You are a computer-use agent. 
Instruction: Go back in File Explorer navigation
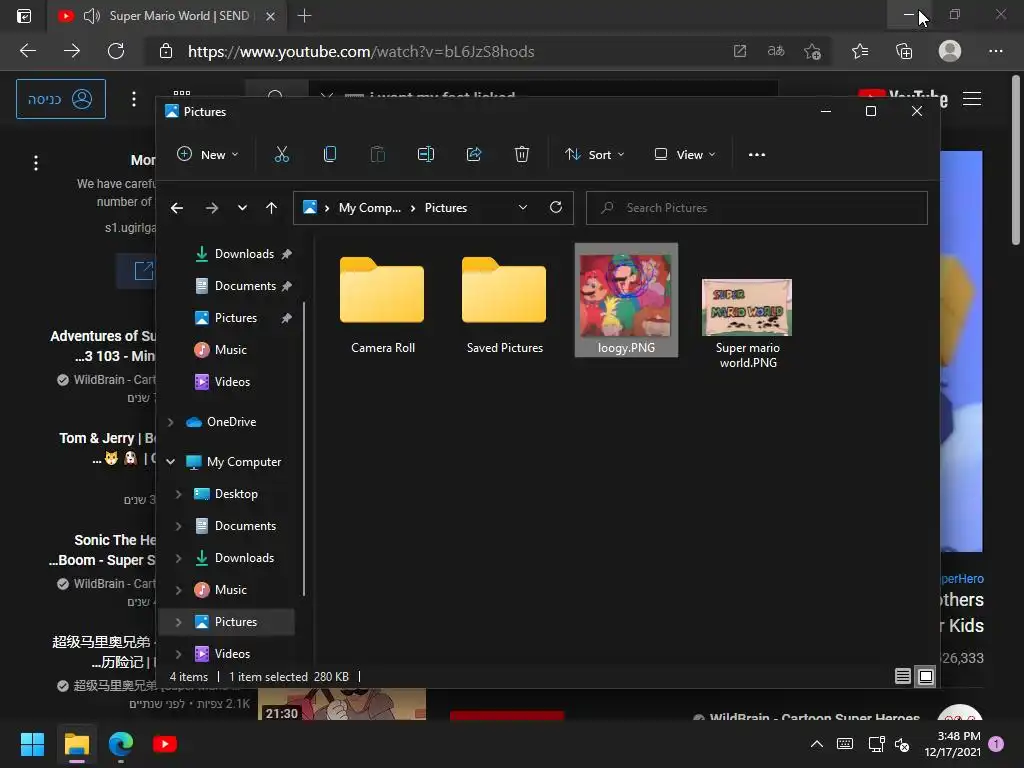[177, 208]
